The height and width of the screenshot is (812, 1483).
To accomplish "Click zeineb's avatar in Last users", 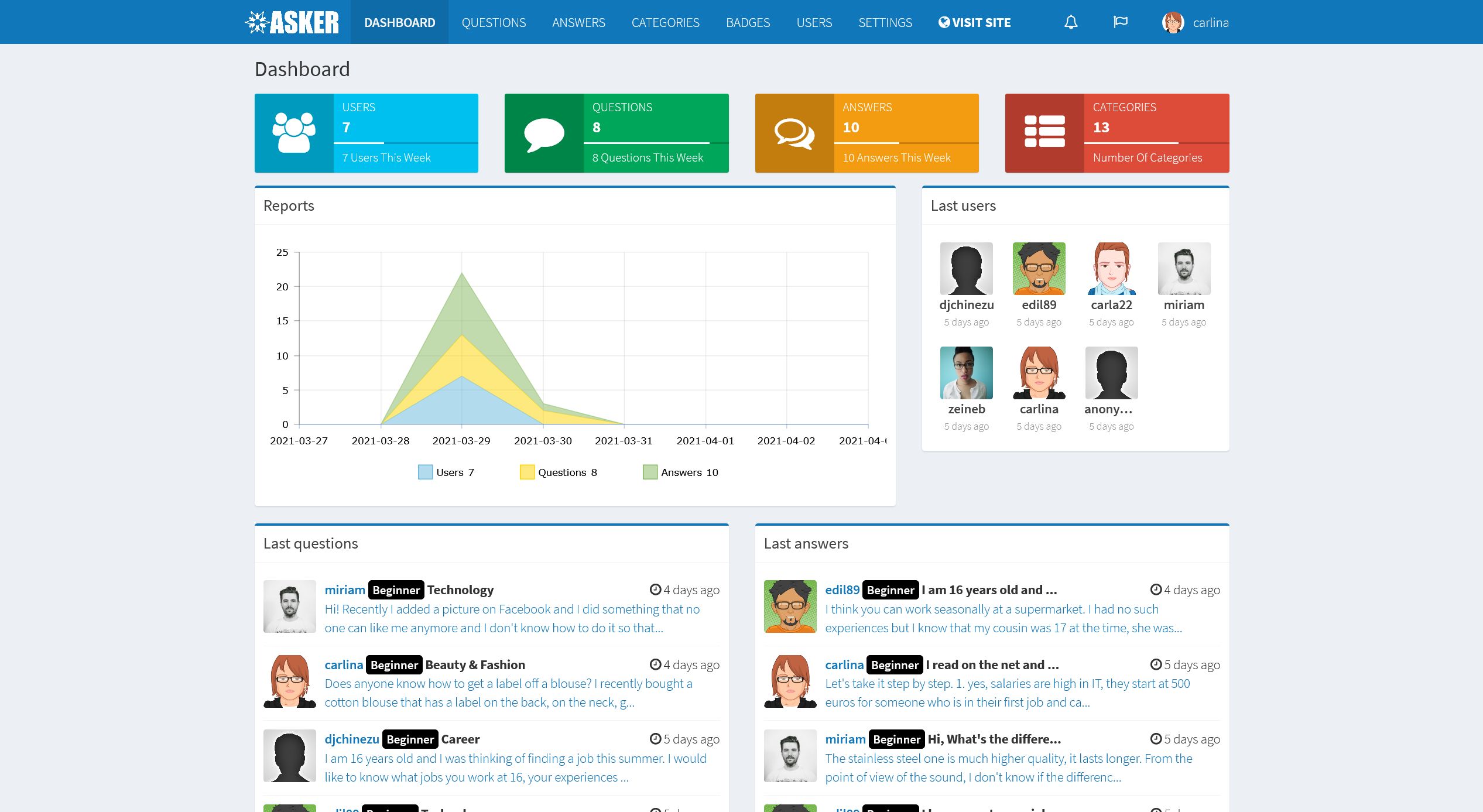I will [x=966, y=373].
